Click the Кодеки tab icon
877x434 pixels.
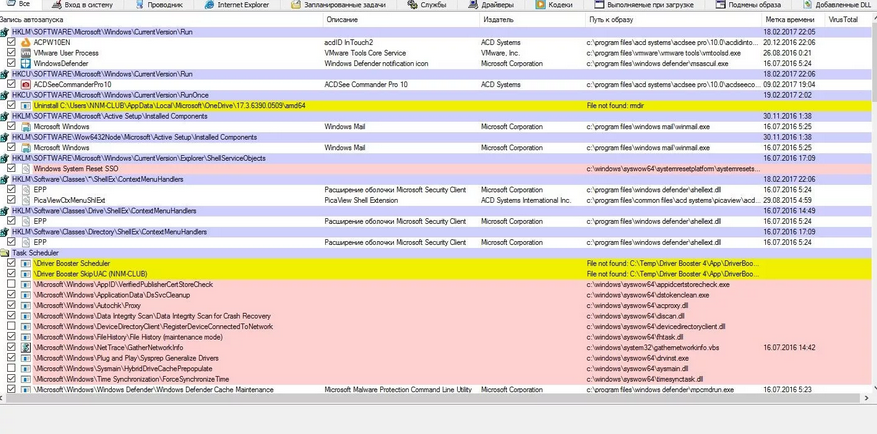[540, 4]
